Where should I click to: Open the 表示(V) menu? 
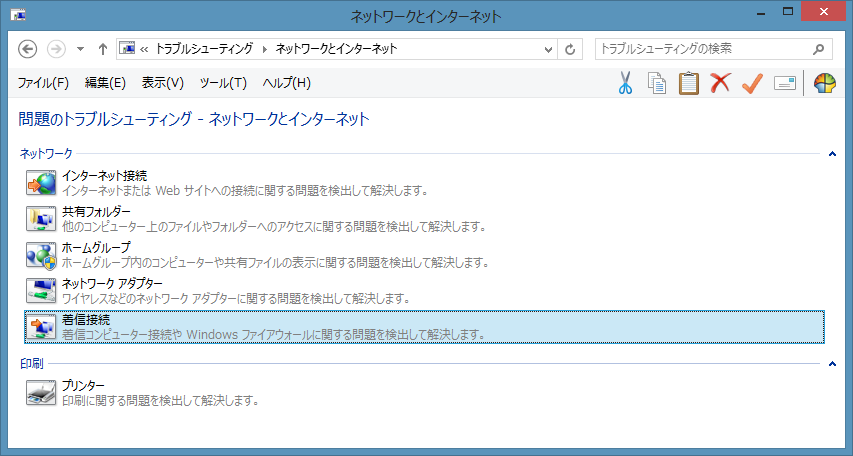click(x=163, y=83)
